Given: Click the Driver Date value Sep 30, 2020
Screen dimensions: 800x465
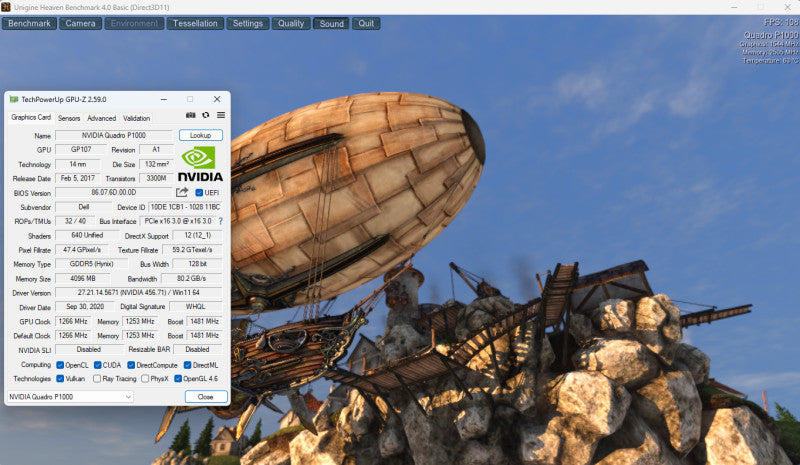Looking at the screenshot, I should pyautogui.click(x=85, y=307).
